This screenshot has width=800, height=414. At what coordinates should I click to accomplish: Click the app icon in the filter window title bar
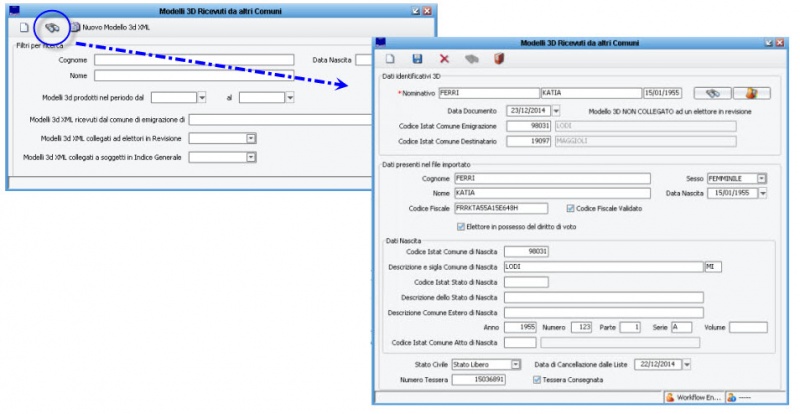pyautogui.click(x=14, y=10)
